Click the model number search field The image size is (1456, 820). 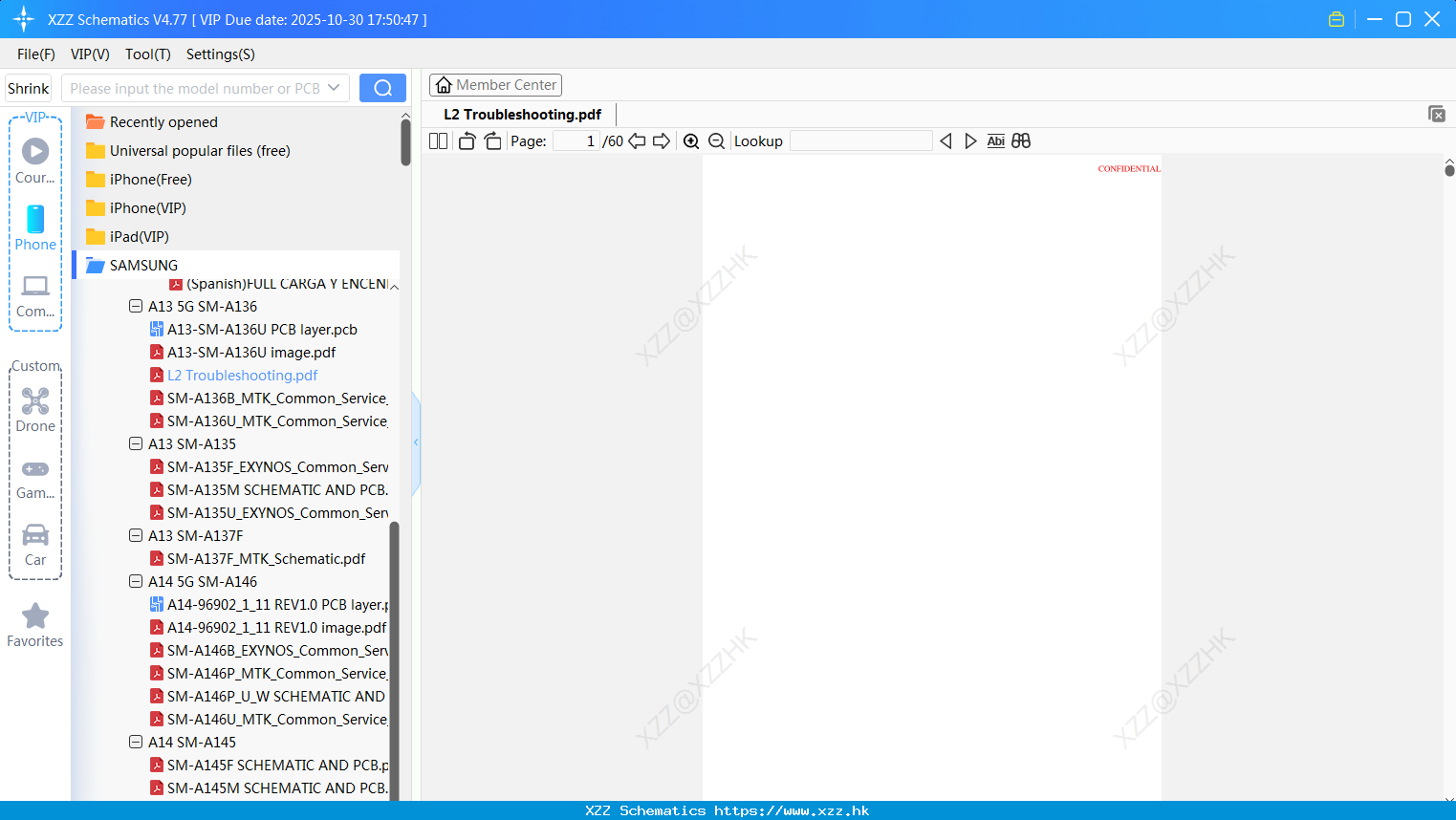point(195,88)
